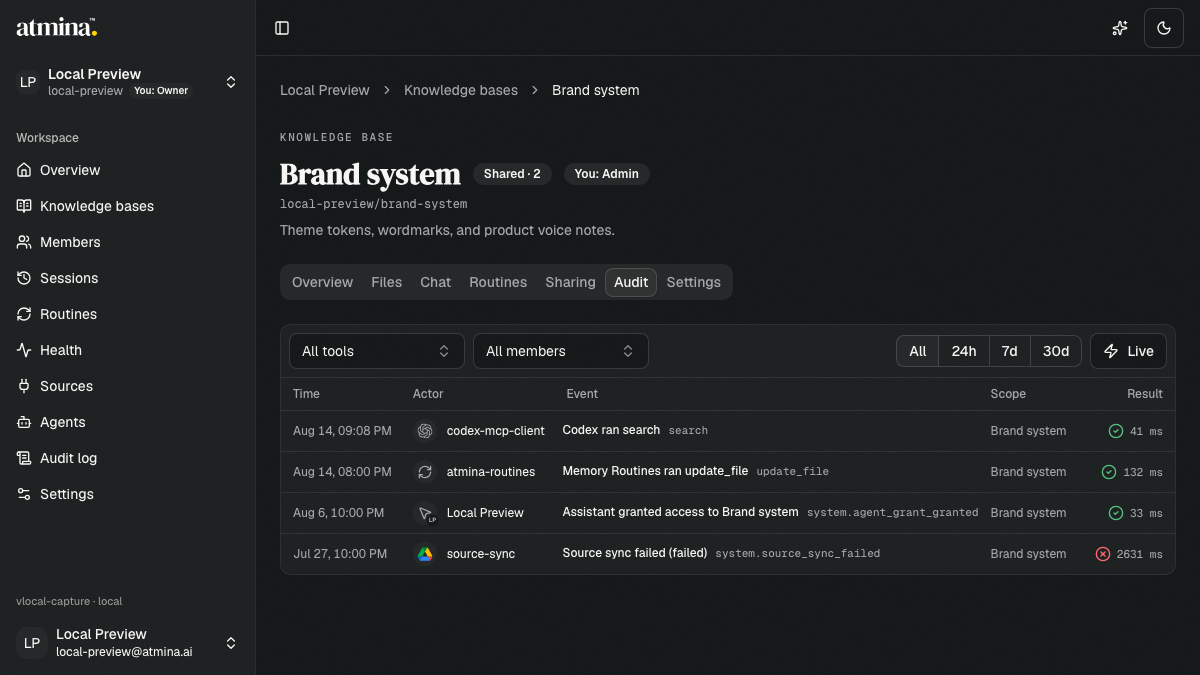Click the Agents robot icon
This screenshot has width=1200, height=675.
click(x=24, y=422)
